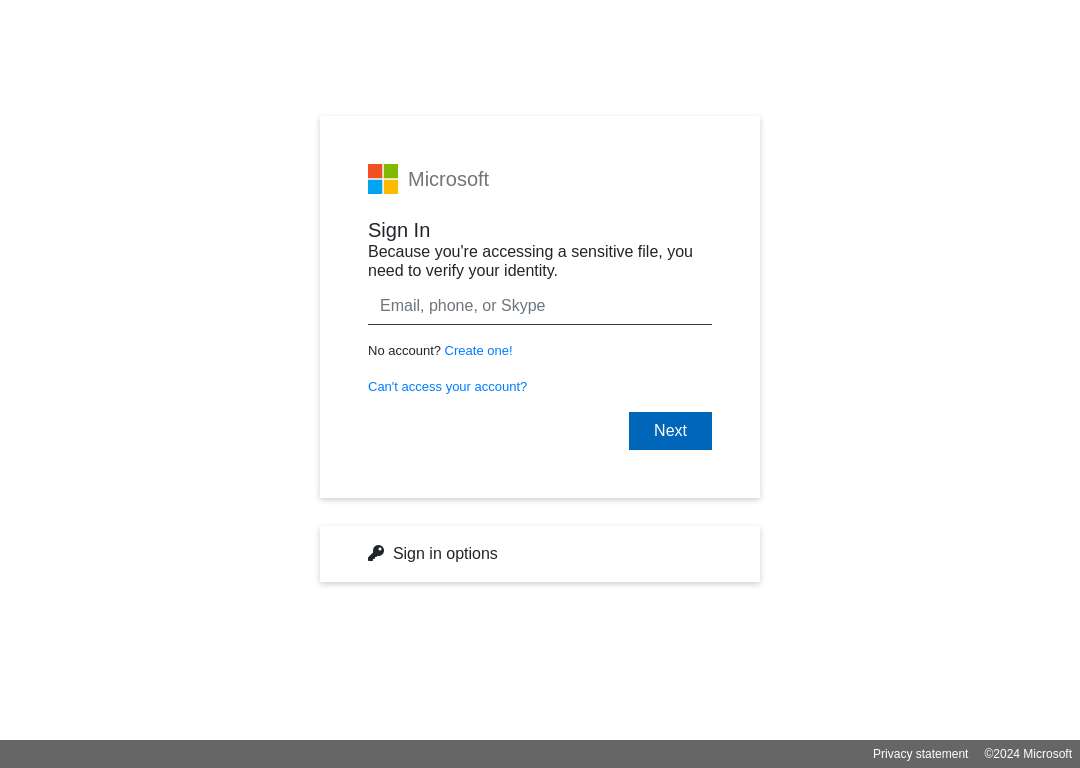
Task: Click the No account? text
Action: 404,351
